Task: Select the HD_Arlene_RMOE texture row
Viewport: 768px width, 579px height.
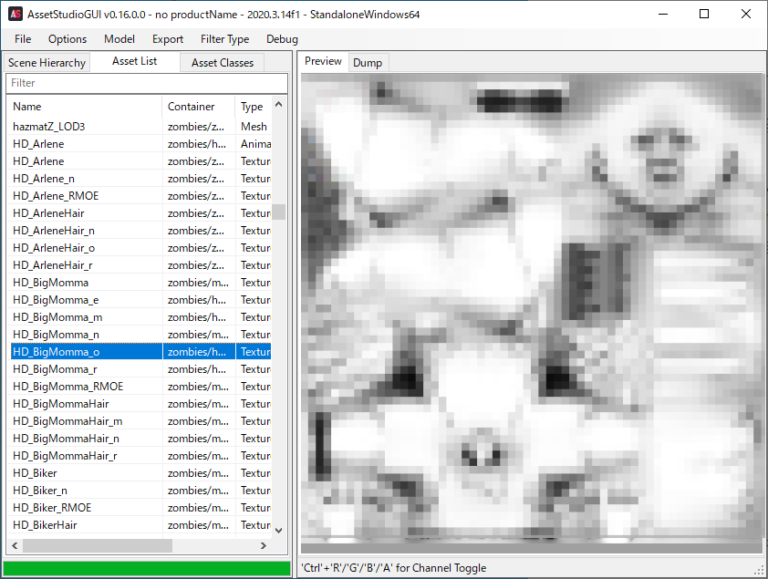Action: click(x=55, y=196)
